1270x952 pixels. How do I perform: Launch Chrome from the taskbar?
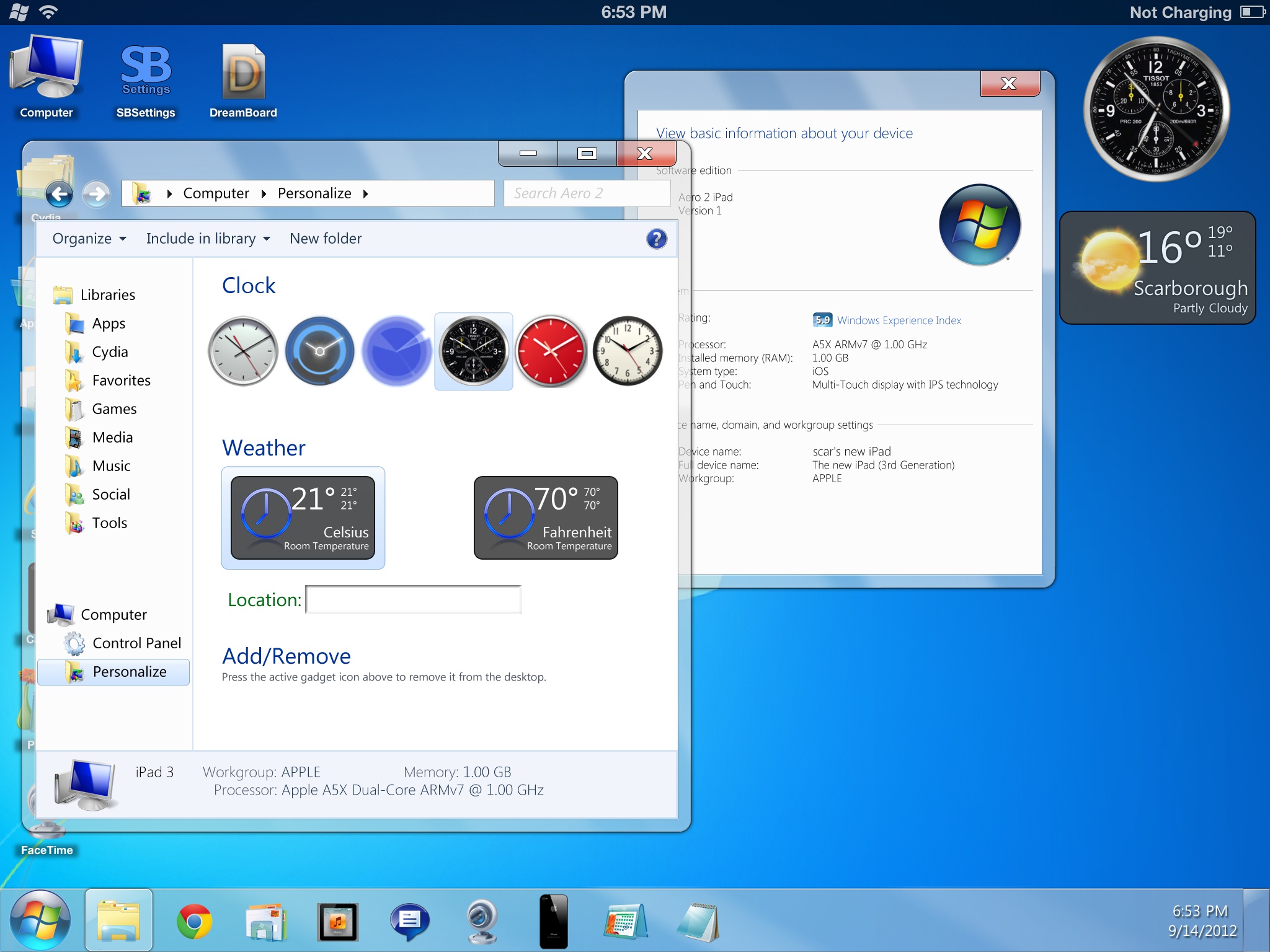(194, 922)
